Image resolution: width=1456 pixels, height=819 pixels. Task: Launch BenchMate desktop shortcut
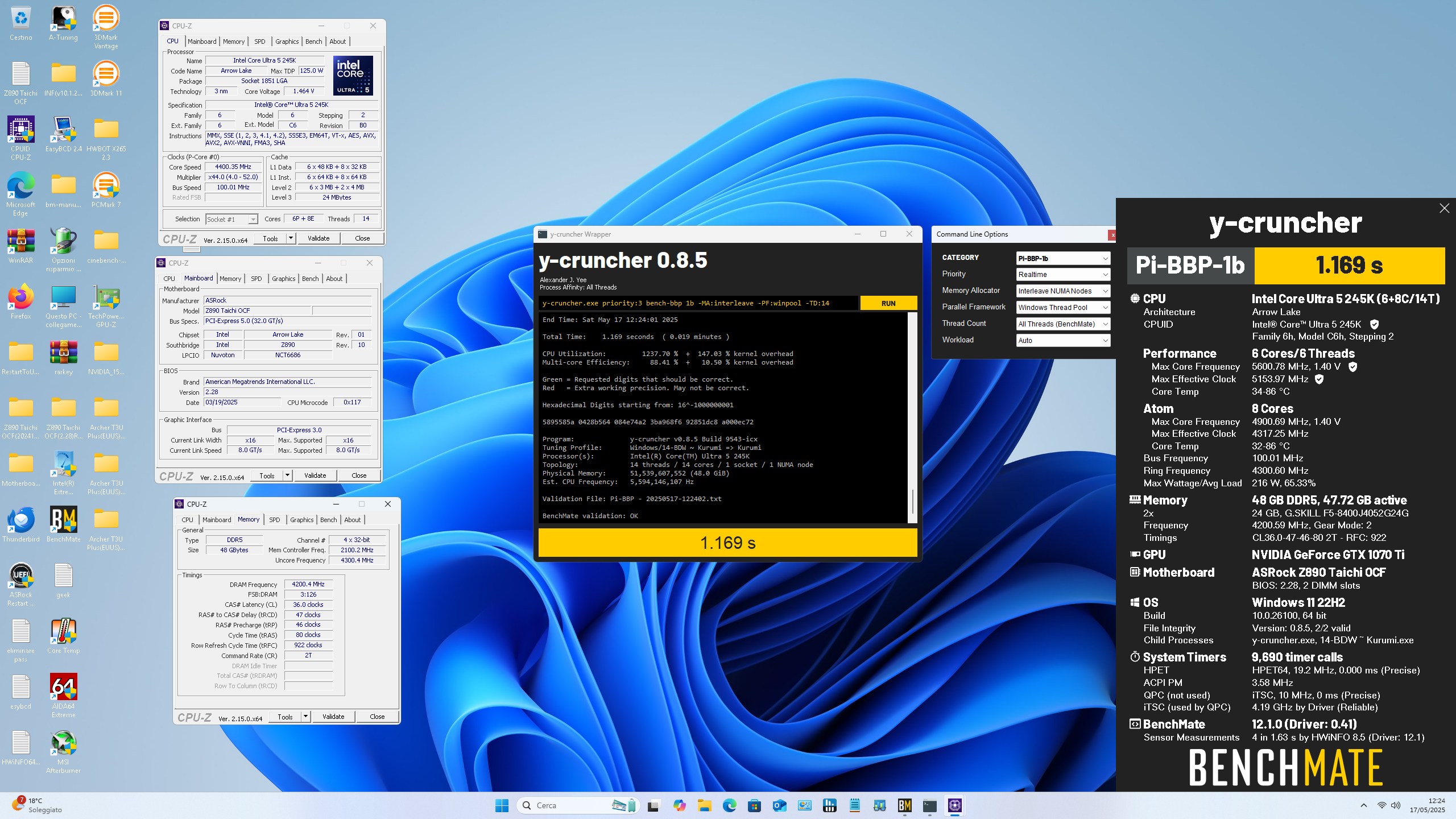[x=63, y=524]
